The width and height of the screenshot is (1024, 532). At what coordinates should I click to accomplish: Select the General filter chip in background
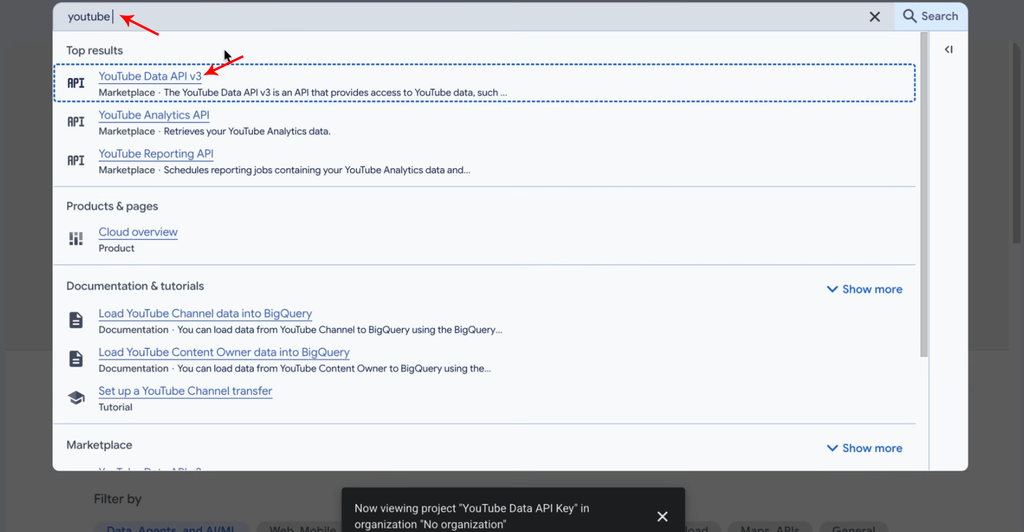[x=854, y=527]
